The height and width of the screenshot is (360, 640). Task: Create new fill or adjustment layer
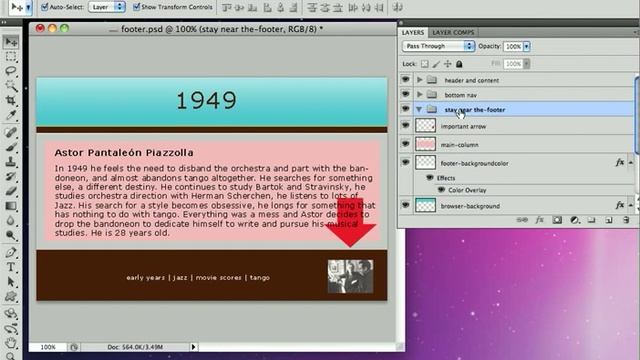coord(575,220)
